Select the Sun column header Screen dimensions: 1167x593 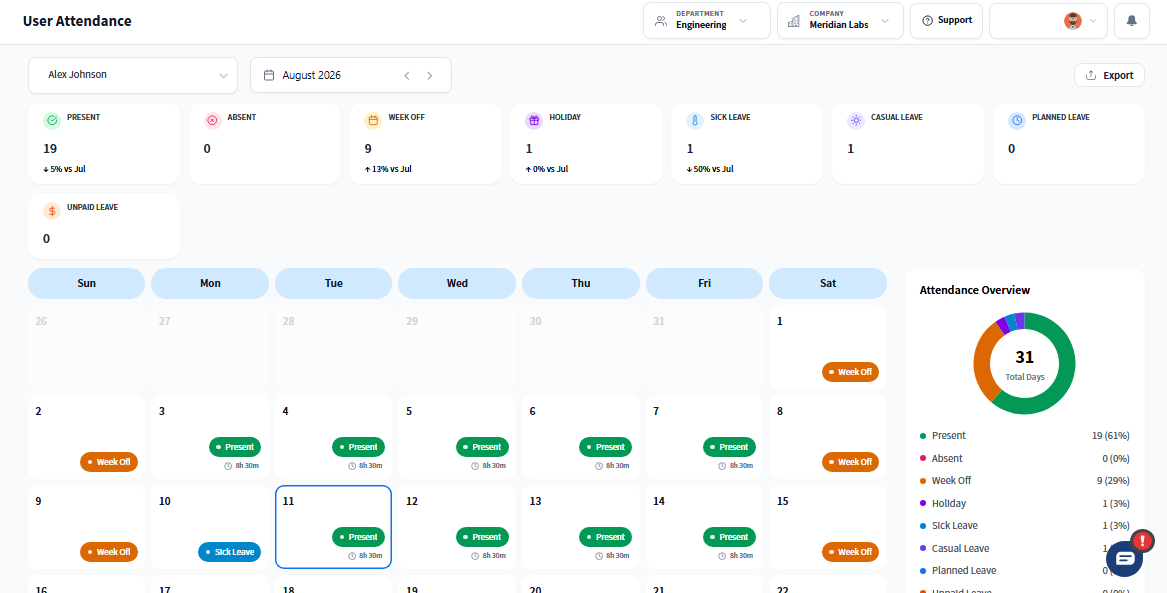coord(86,283)
